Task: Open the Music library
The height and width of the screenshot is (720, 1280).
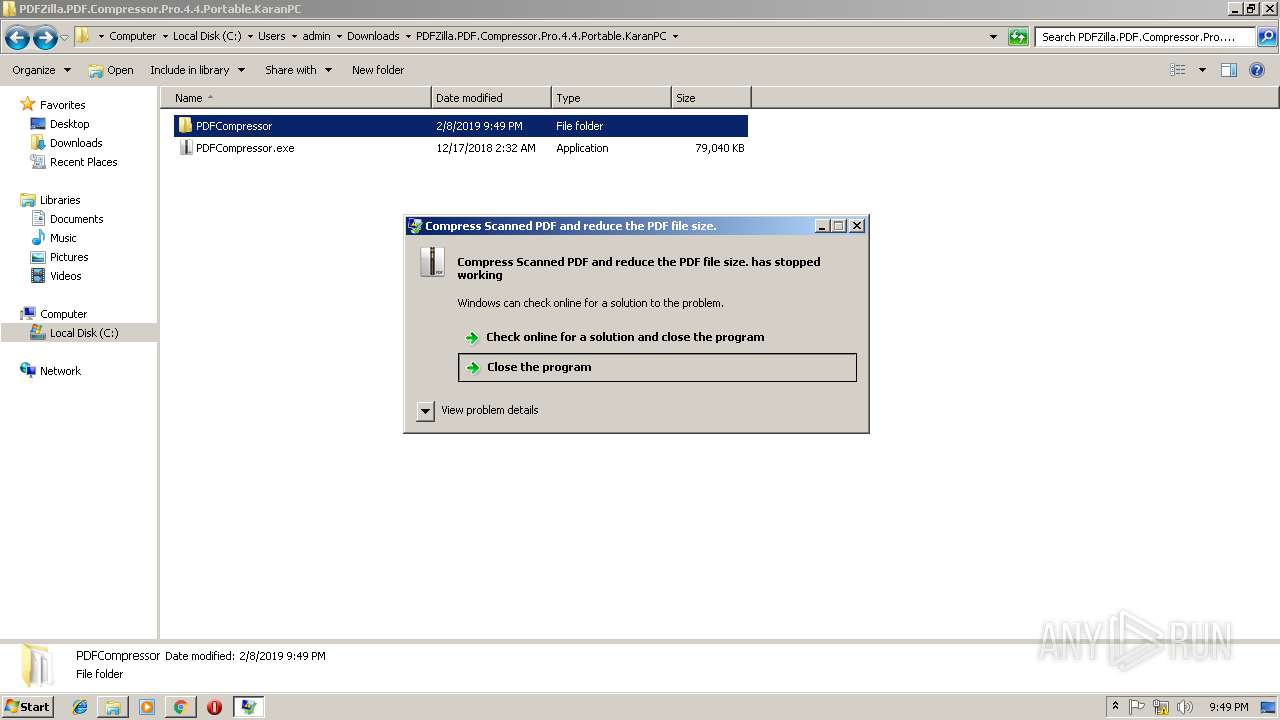Action: [x=63, y=238]
